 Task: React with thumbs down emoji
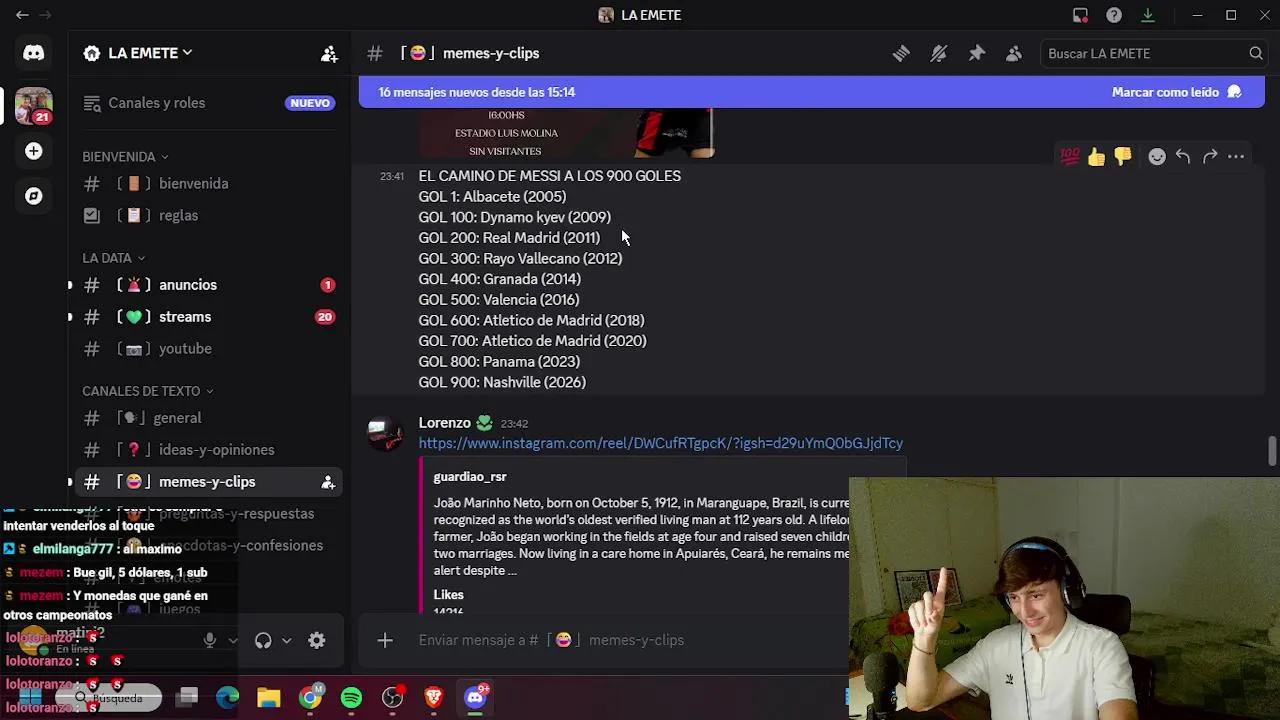click(x=1123, y=156)
